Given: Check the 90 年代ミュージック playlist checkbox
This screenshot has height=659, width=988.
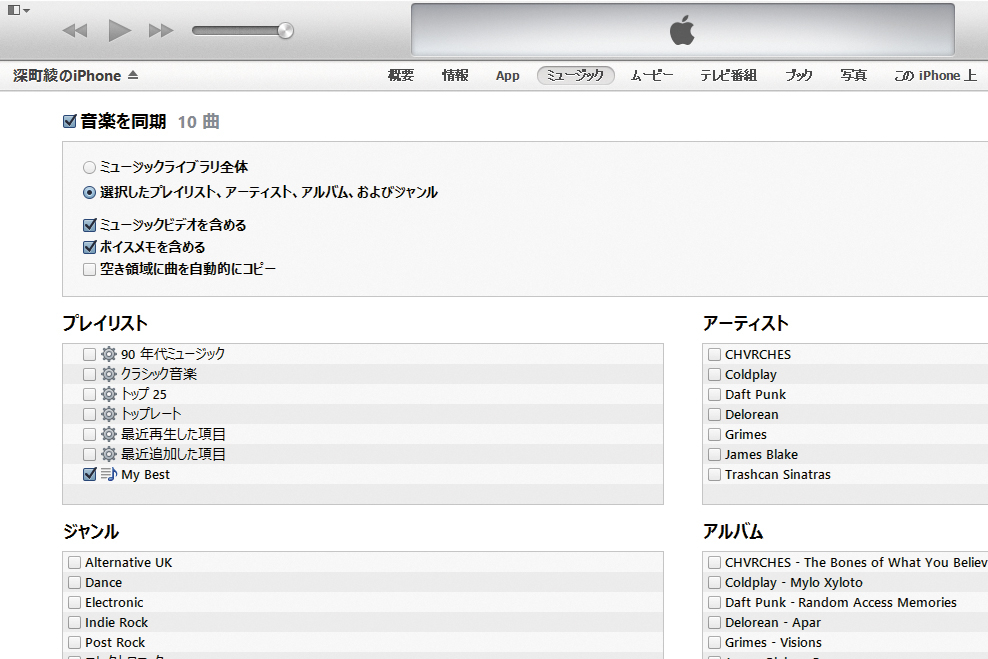Looking at the screenshot, I should pos(89,355).
